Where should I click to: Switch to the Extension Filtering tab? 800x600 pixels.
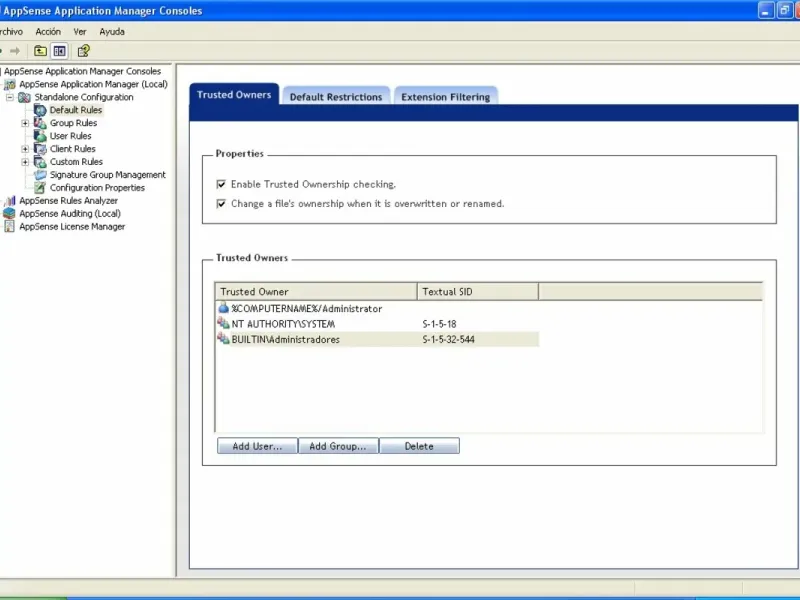click(x=445, y=96)
